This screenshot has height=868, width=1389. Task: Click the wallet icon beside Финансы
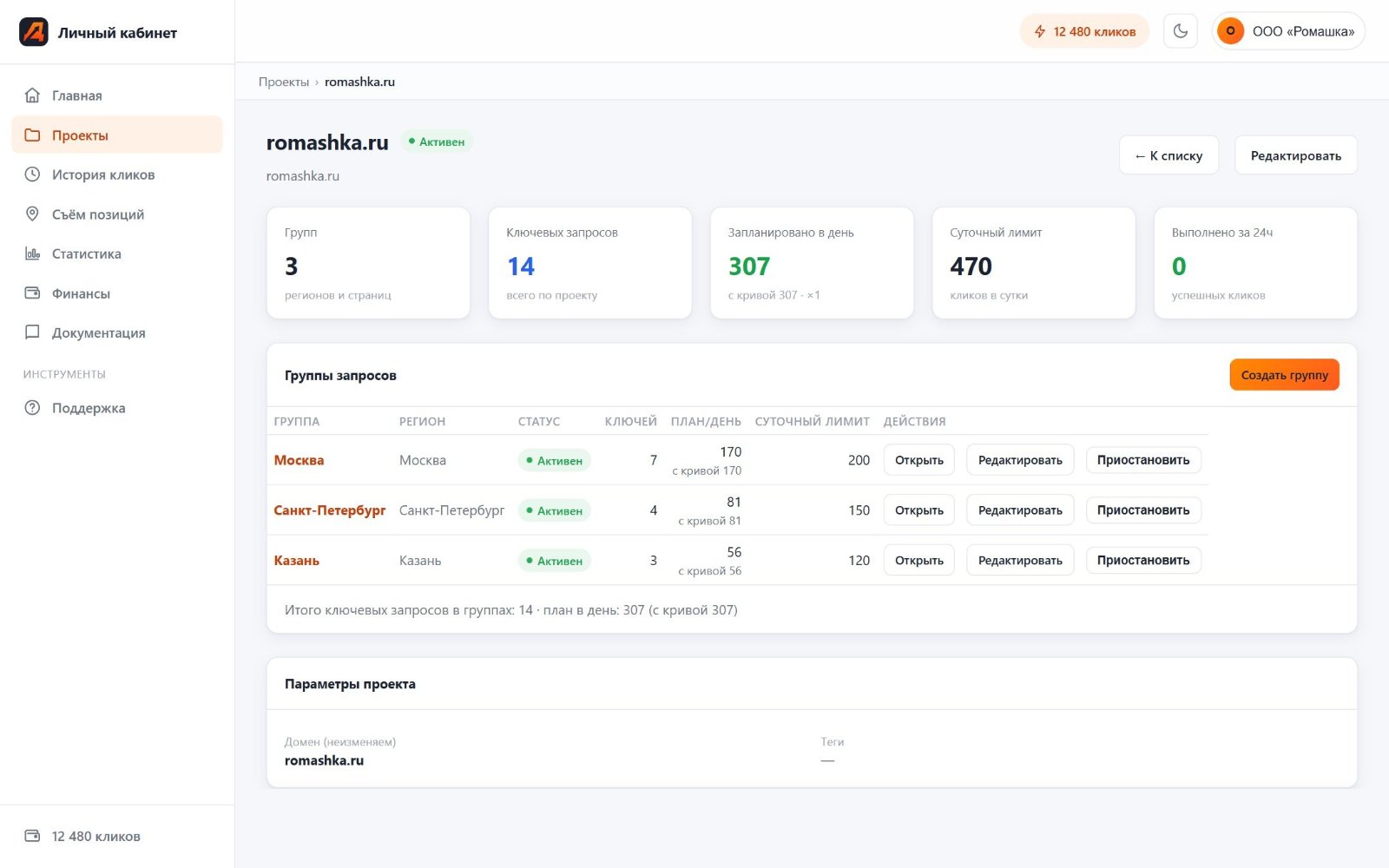32,293
